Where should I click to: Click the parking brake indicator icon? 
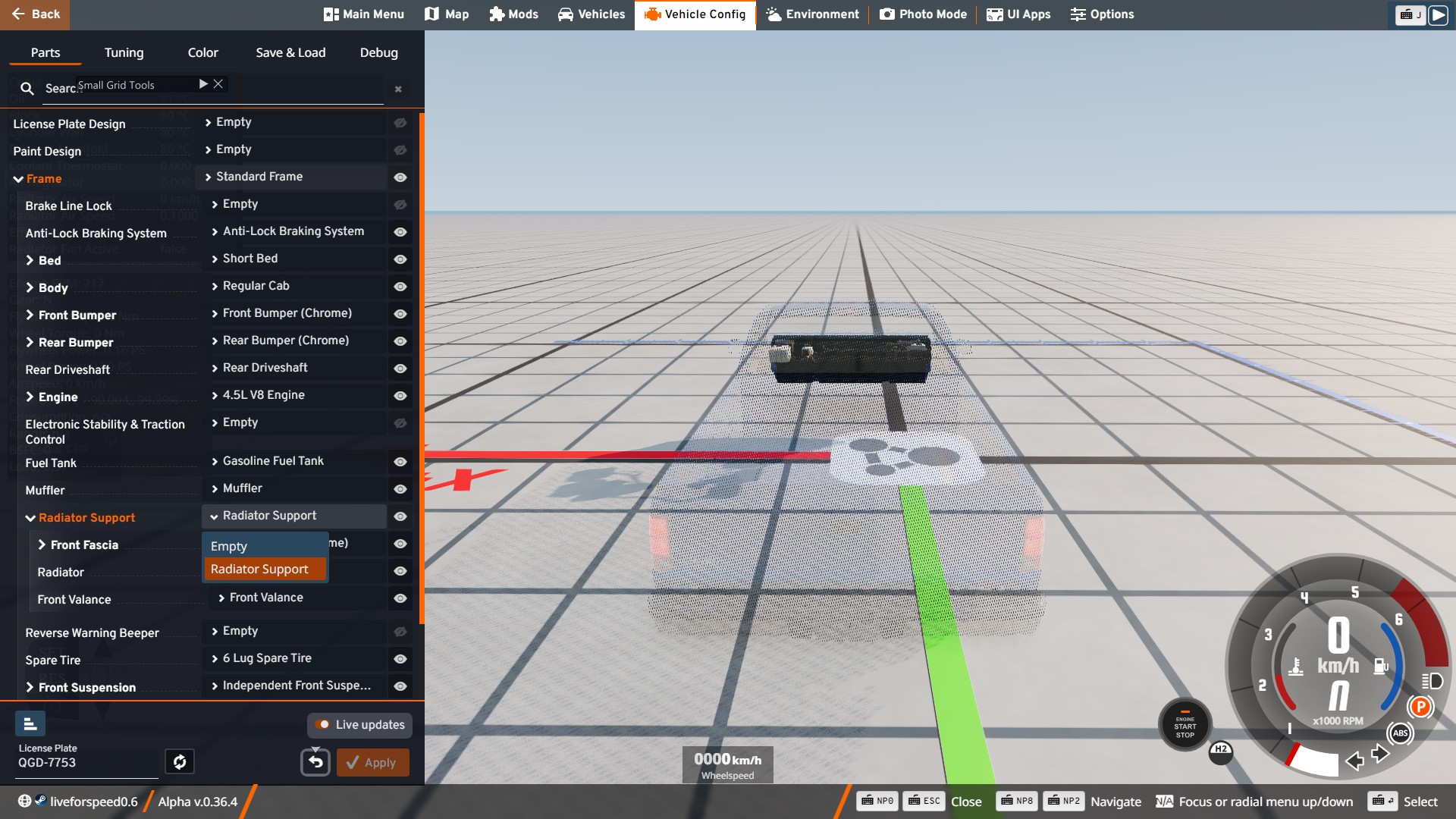(x=1420, y=707)
